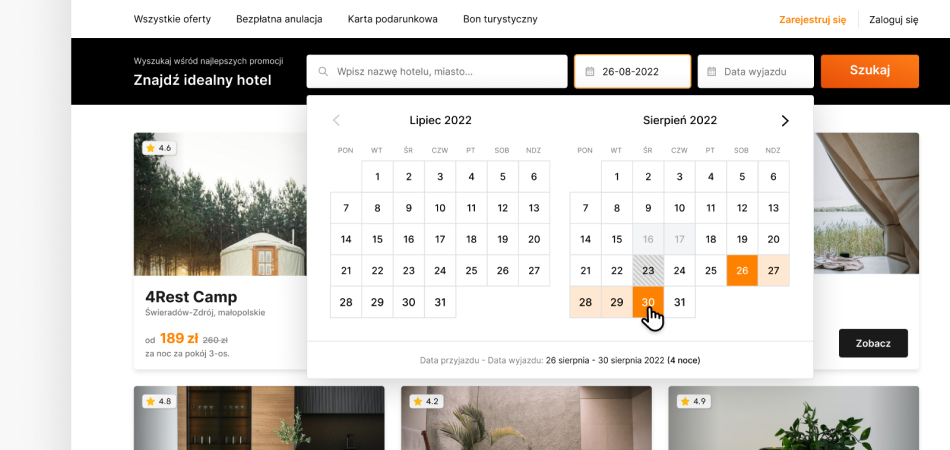The width and height of the screenshot is (950, 450).
Task: Click calendar icon in arrival date field
Action: [590, 71]
